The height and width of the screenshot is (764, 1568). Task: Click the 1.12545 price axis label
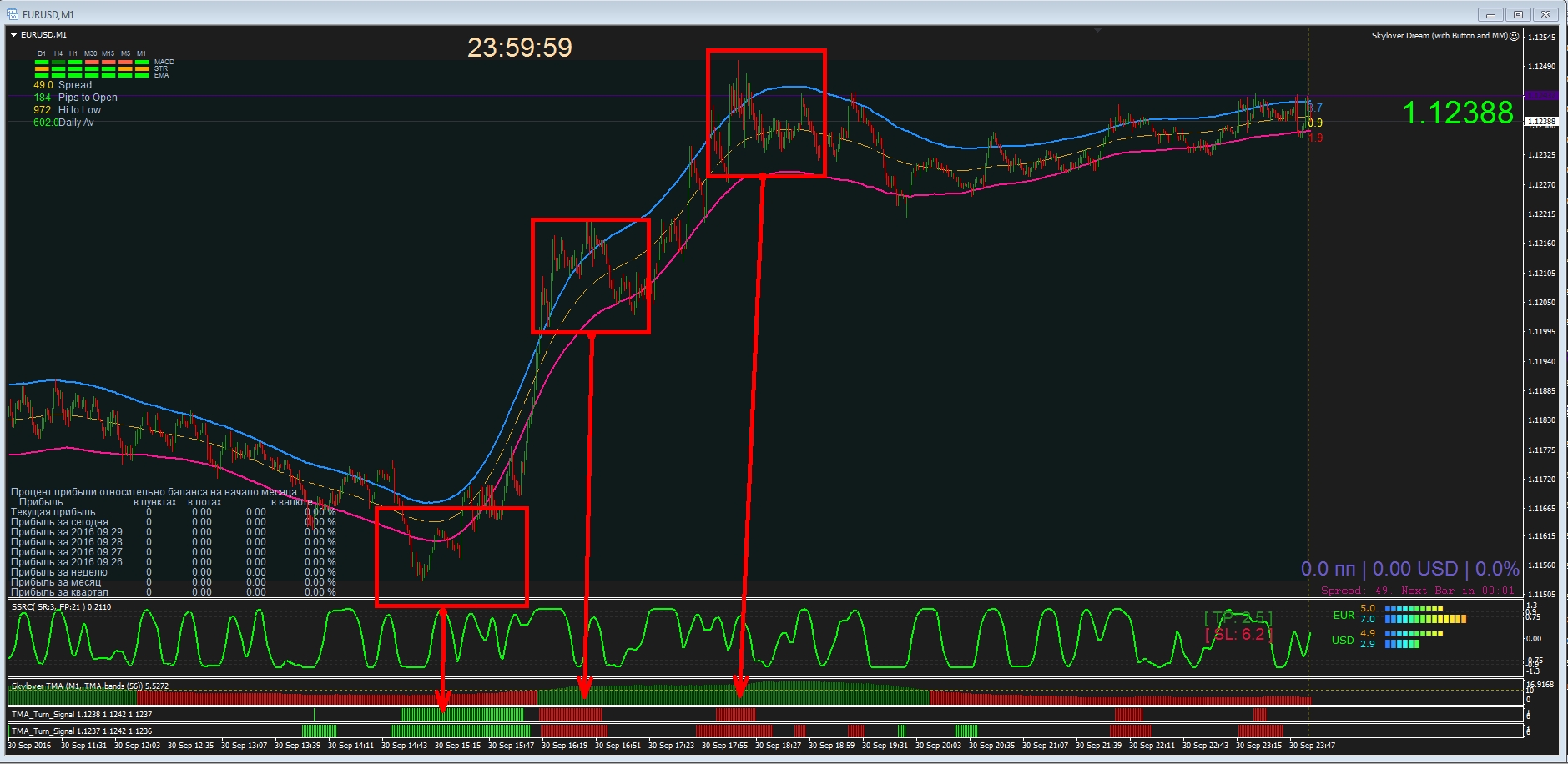[x=1541, y=38]
